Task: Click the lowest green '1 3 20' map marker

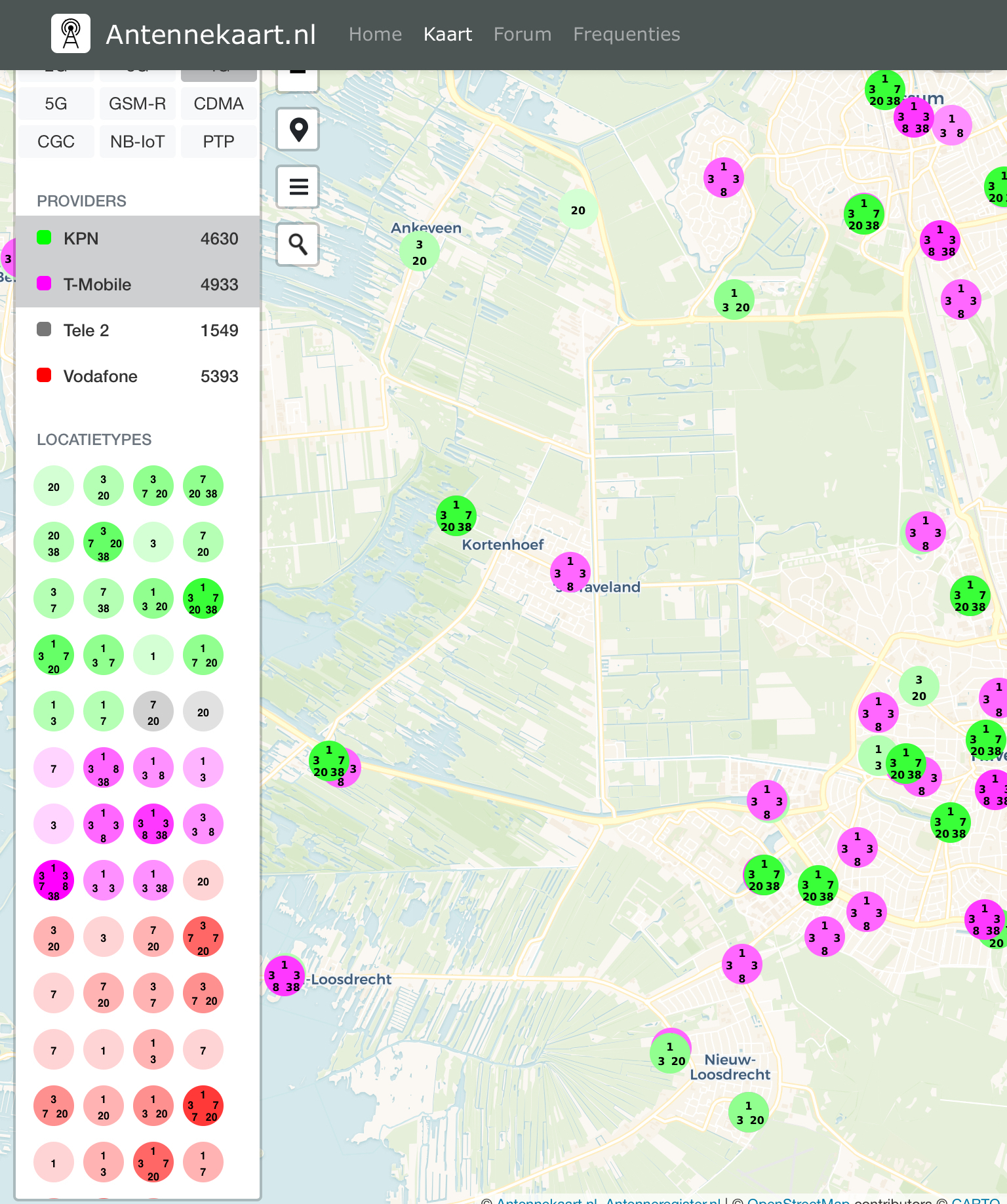Action: pyautogui.click(x=749, y=1112)
